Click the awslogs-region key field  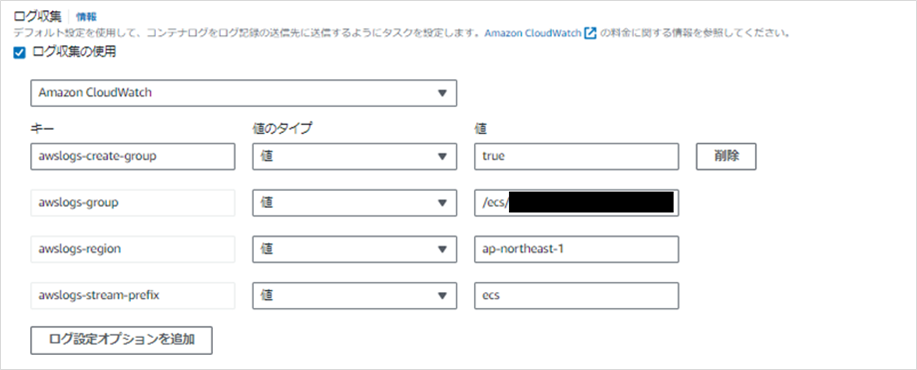click(x=133, y=249)
